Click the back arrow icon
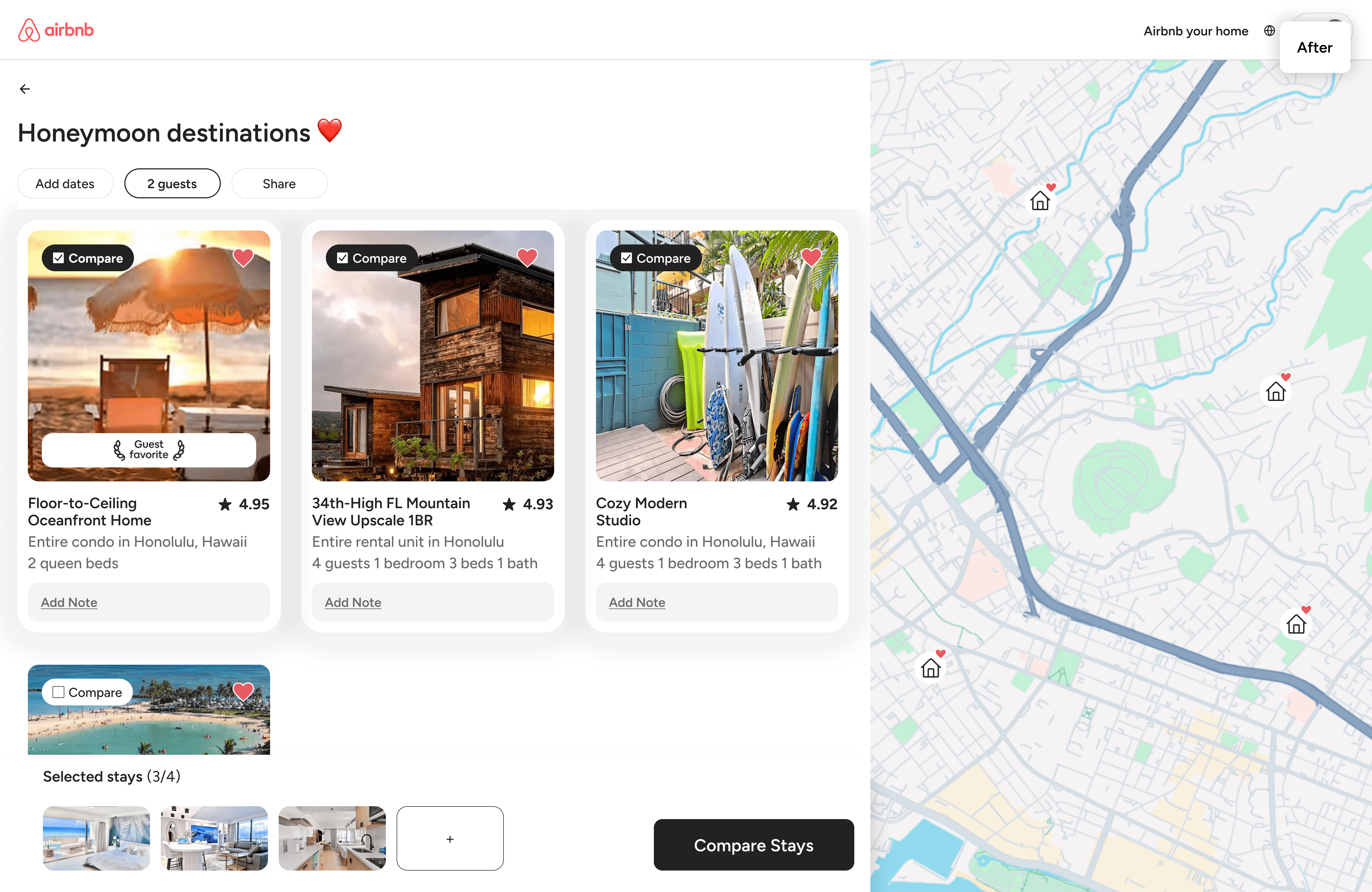 click(25, 89)
